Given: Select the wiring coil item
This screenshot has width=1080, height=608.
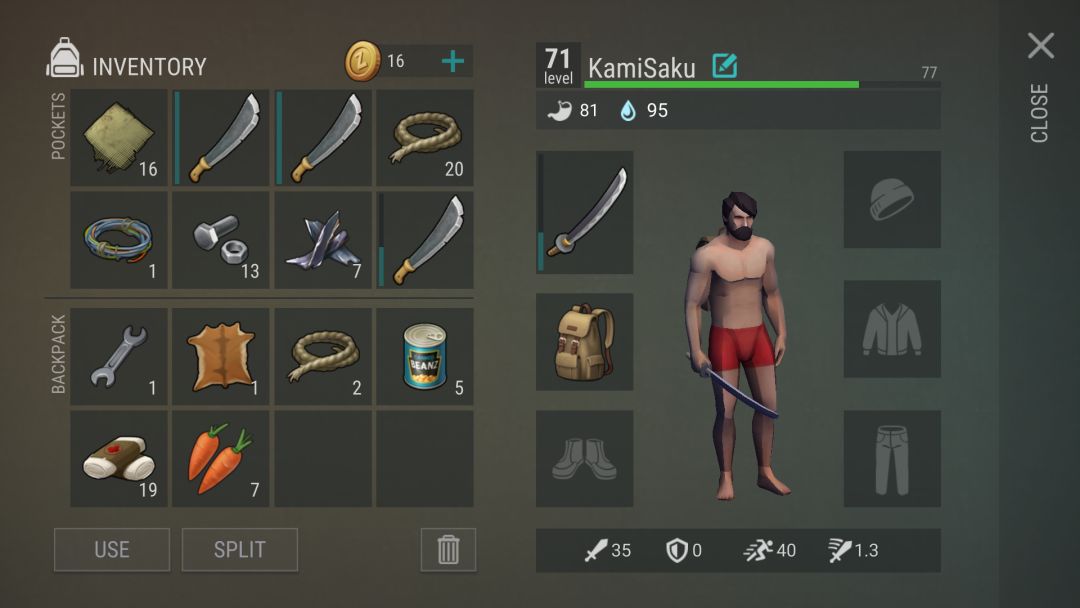Looking at the screenshot, I should pos(119,240).
